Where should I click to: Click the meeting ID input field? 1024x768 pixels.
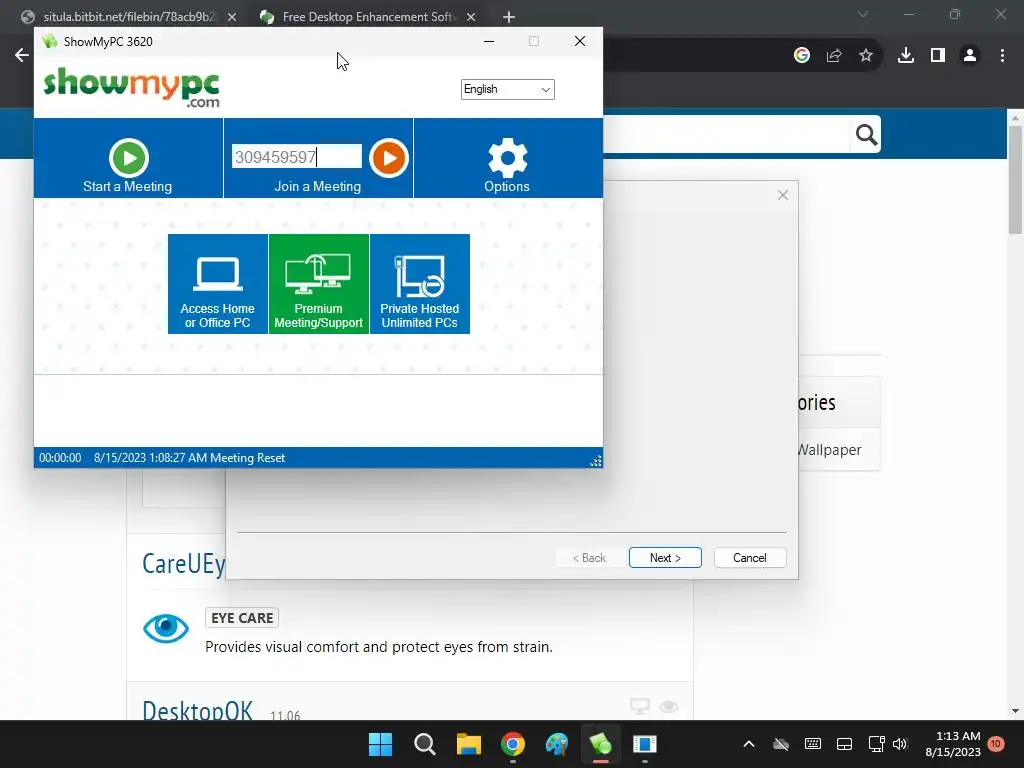[x=296, y=157]
